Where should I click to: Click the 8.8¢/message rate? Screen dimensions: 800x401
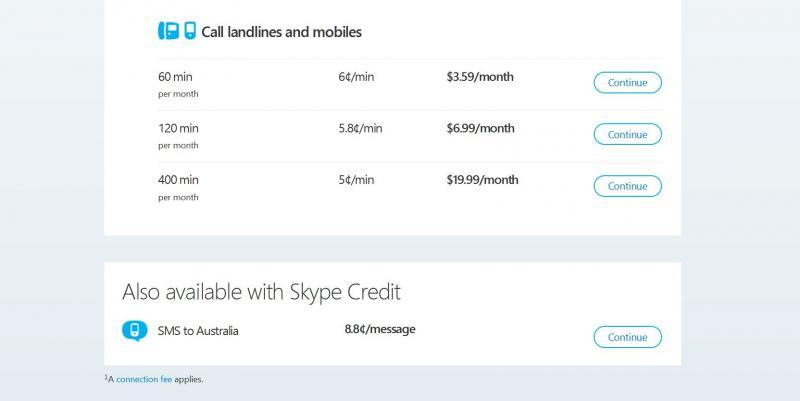pos(380,330)
